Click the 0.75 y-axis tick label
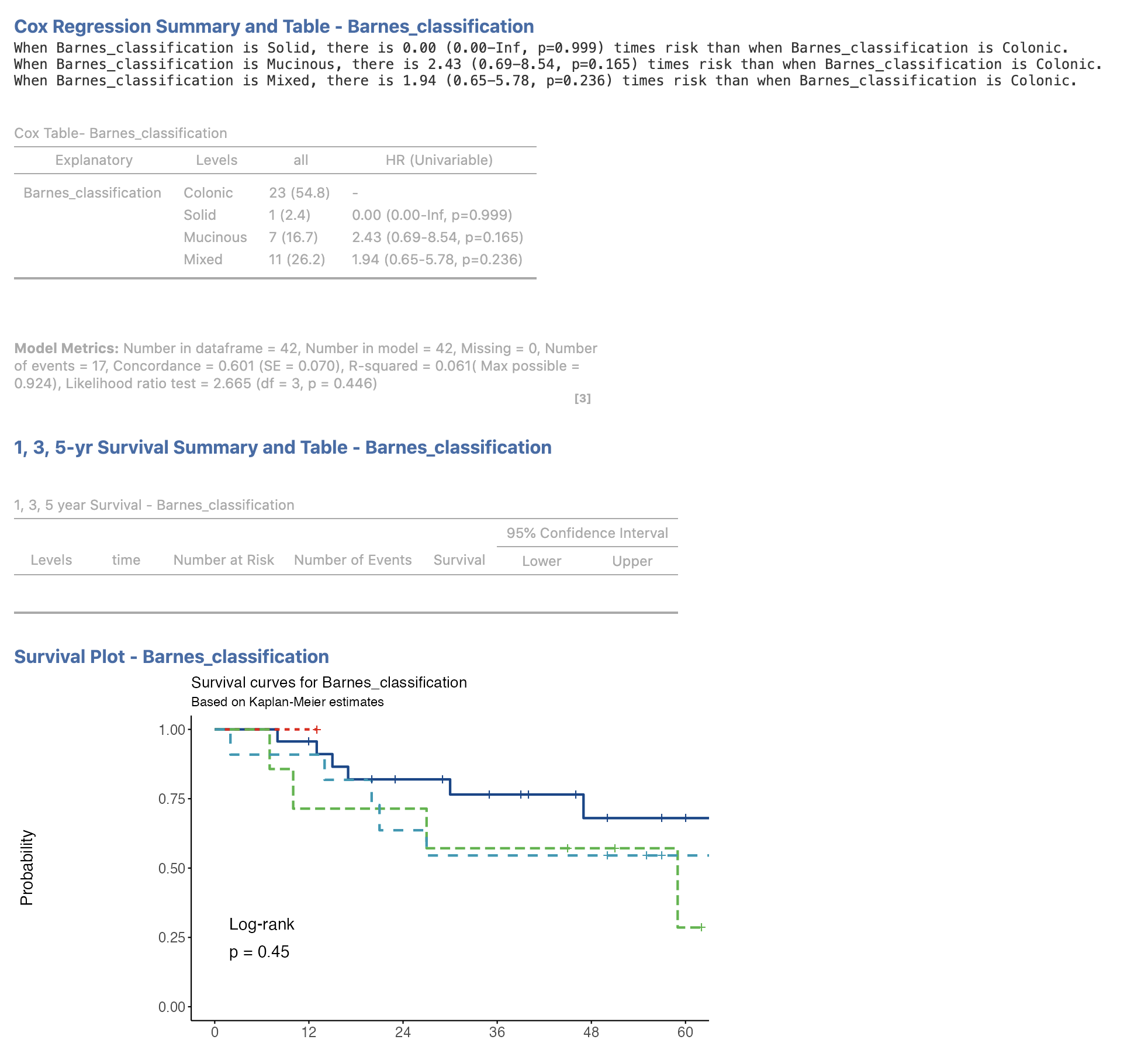The width and height of the screenshot is (1148, 1043). coord(172,799)
